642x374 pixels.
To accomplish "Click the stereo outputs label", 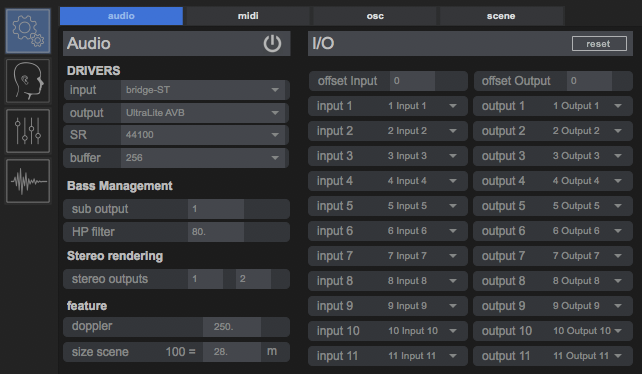I will click(x=110, y=279).
